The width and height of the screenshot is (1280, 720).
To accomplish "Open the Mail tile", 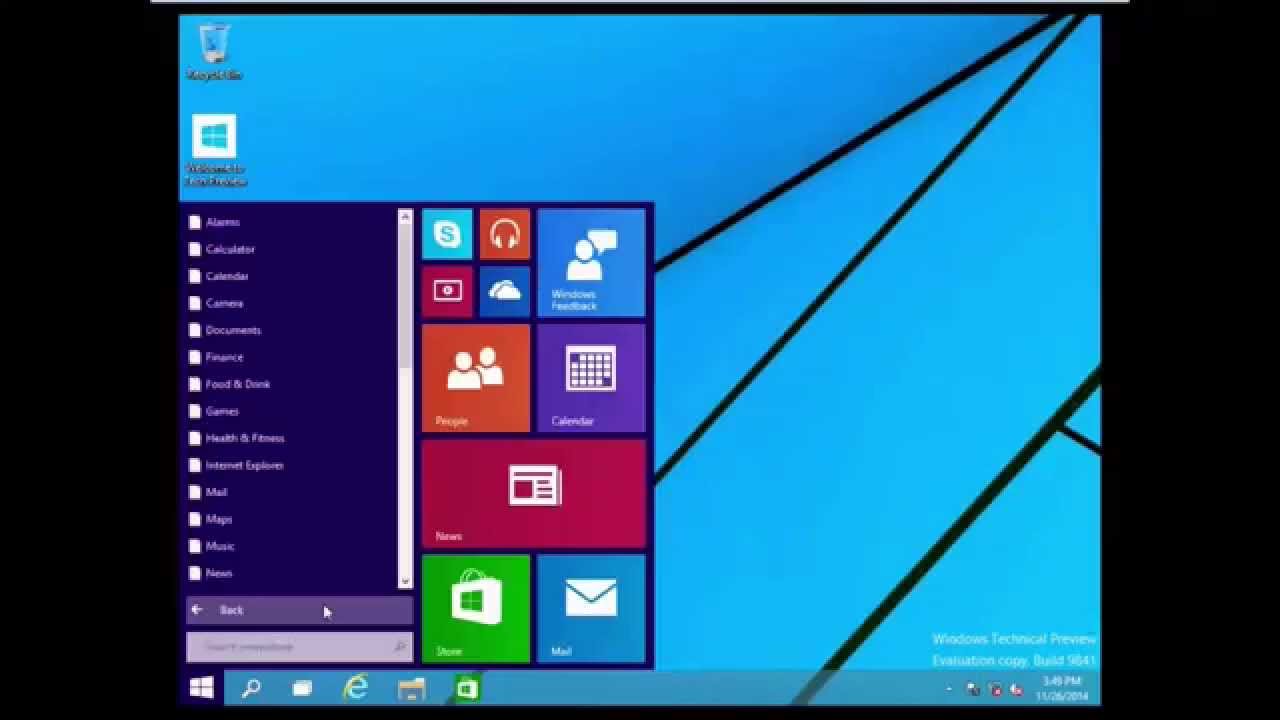I will pyautogui.click(x=591, y=608).
